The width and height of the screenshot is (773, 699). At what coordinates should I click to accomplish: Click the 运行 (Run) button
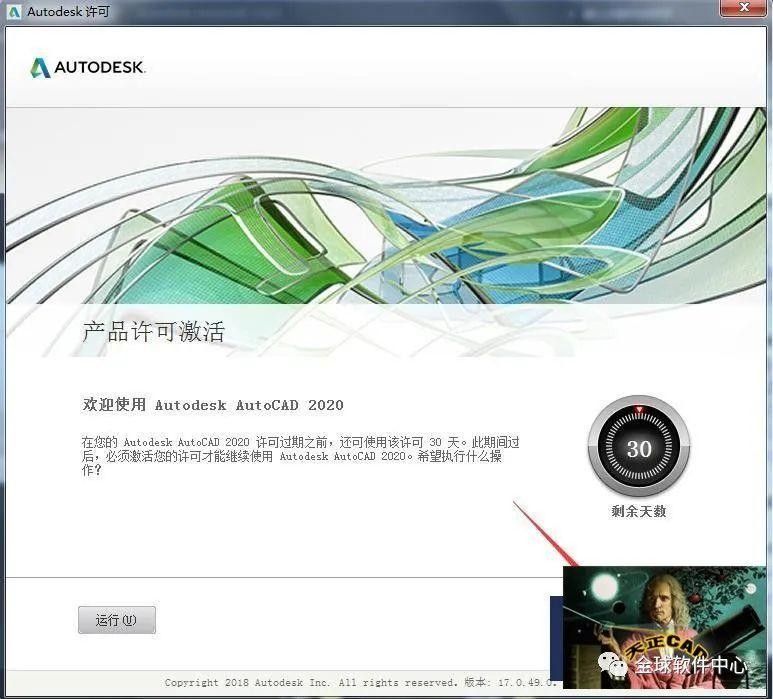pos(117,620)
